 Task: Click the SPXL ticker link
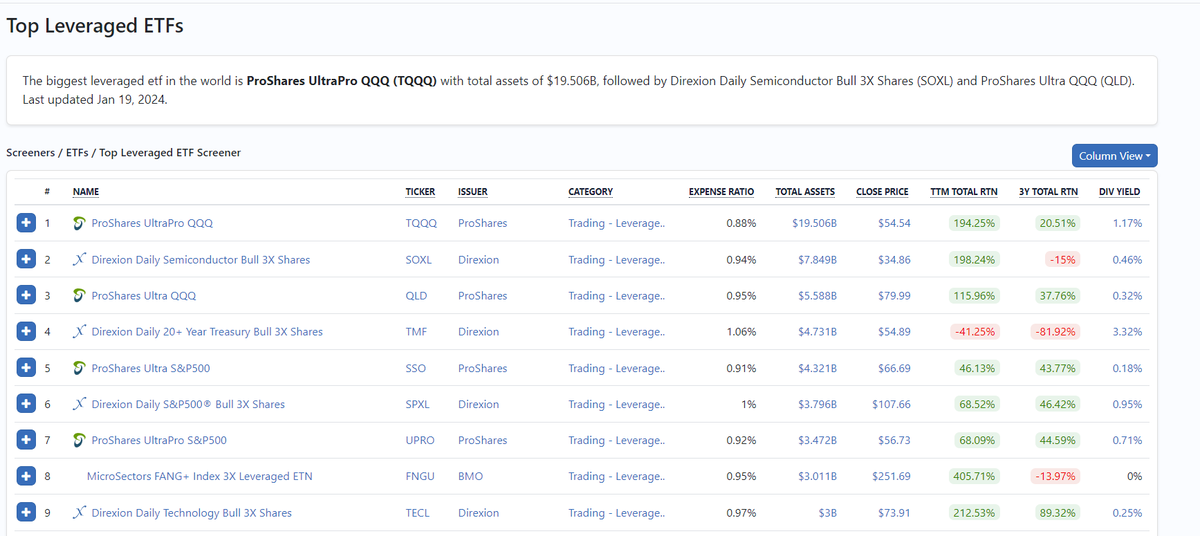tap(418, 404)
